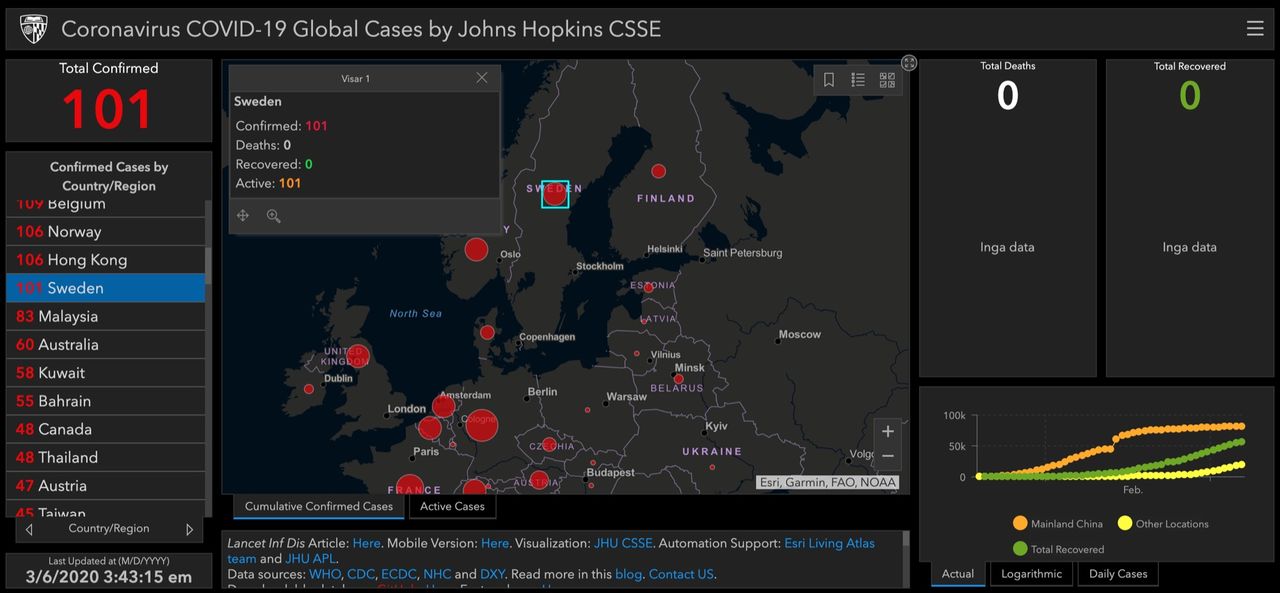Click the yellow Other Locations legend swatch
The width and height of the screenshot is (1280, 593).
(1125, 523)
